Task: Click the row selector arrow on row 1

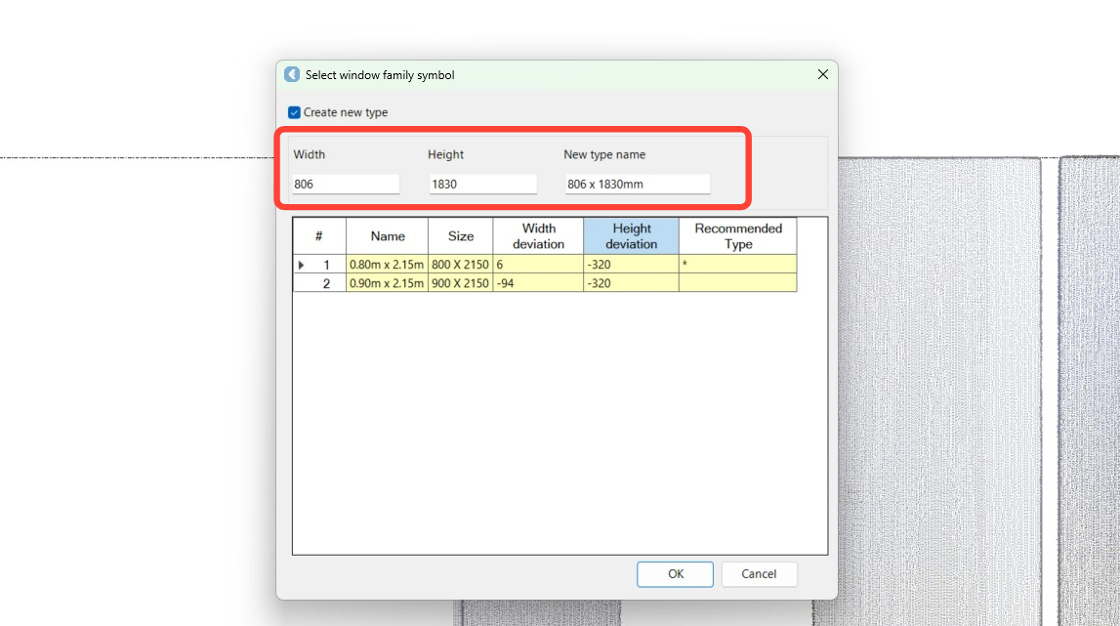Action: pos(302,264)
